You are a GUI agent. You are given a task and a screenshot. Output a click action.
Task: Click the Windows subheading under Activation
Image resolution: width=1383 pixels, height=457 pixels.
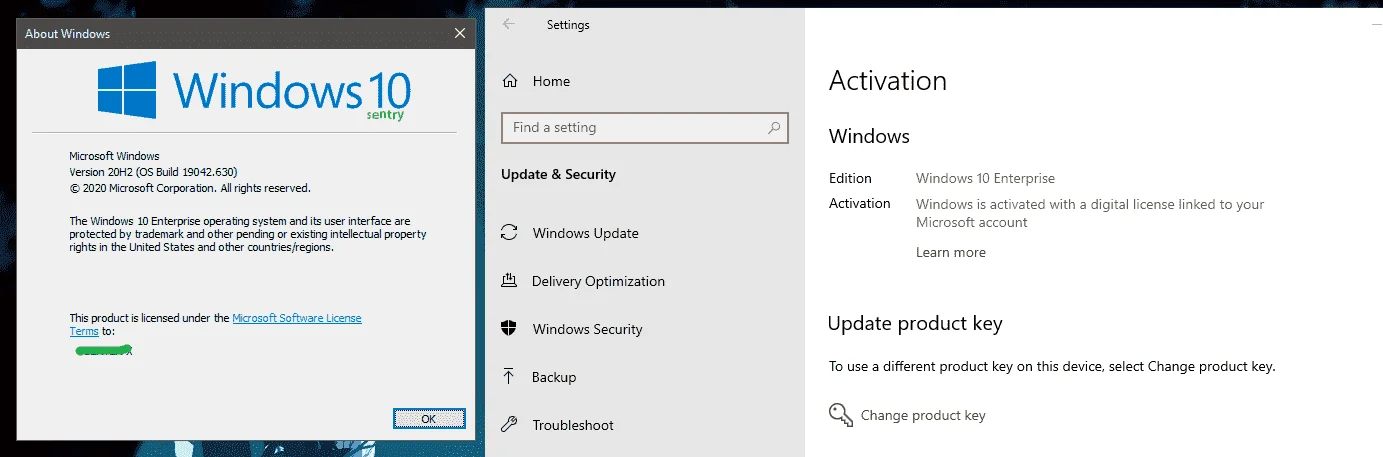coord(869,136)
